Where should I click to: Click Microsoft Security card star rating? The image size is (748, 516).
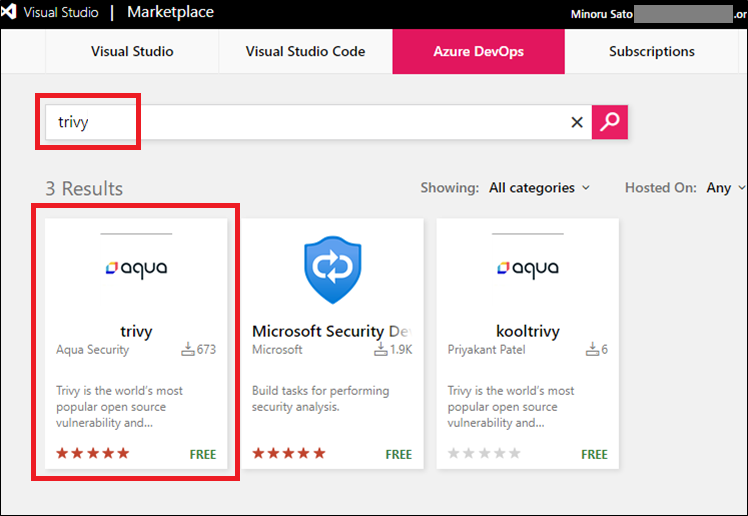click(x=289, y=453)
